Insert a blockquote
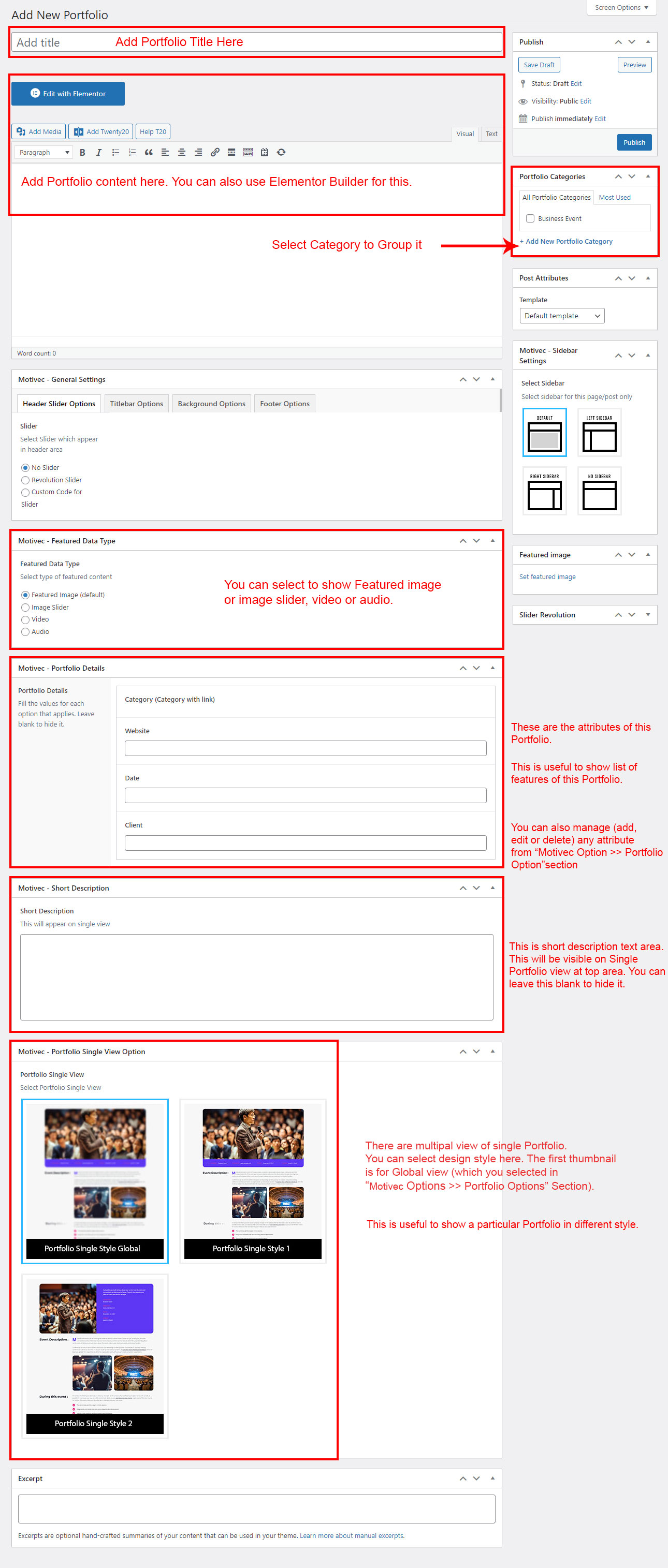 [x=149, y=152]
